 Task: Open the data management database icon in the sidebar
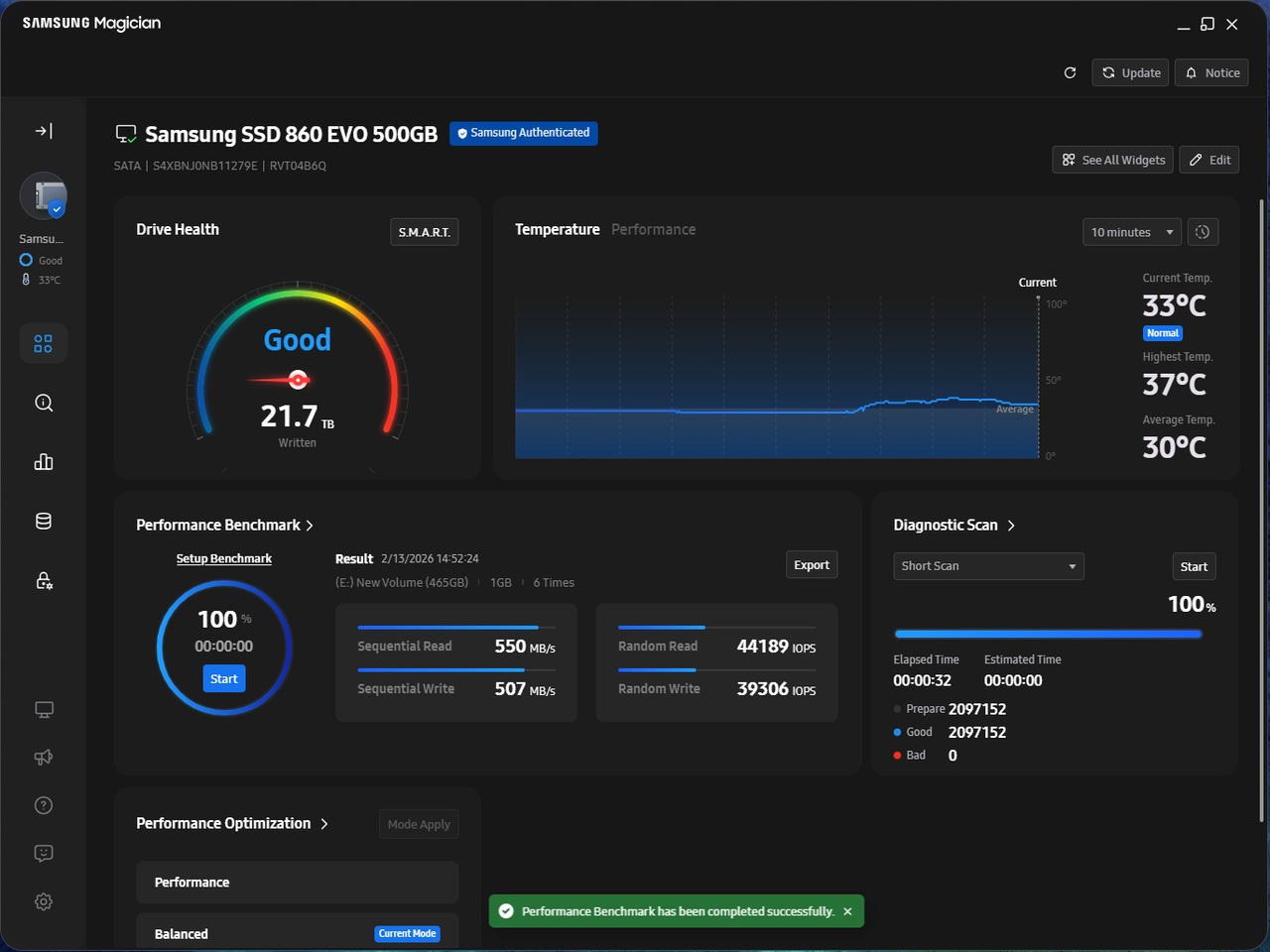pos(44,522)
